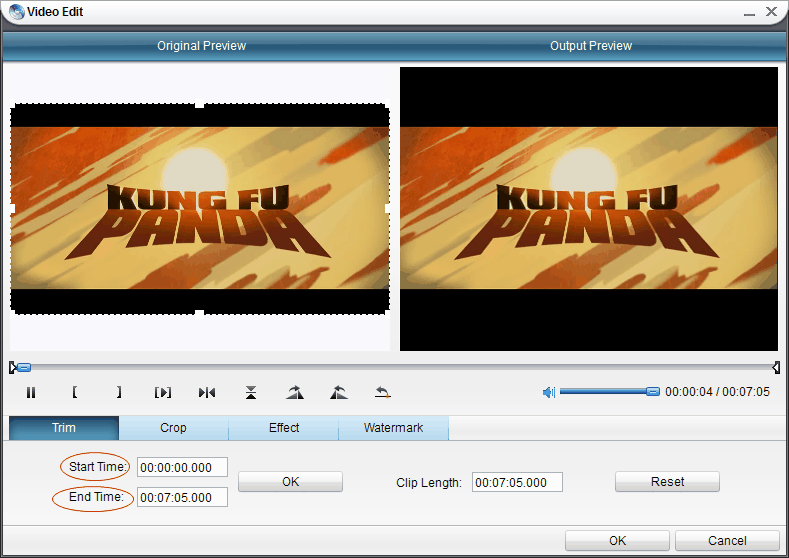
Task: Click the bottom OK button
Action: (x=617, y=540)
